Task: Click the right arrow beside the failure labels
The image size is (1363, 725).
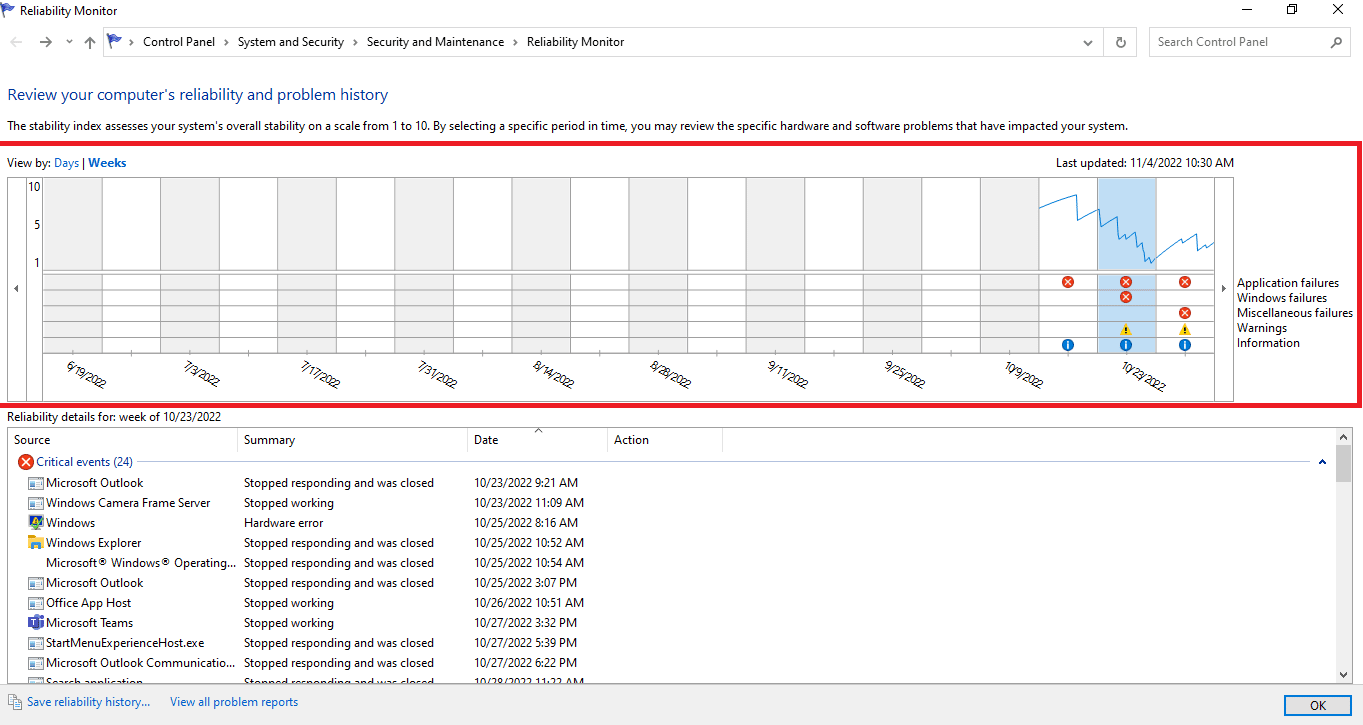Action: pyautogui.click(x=1224, y=287)
